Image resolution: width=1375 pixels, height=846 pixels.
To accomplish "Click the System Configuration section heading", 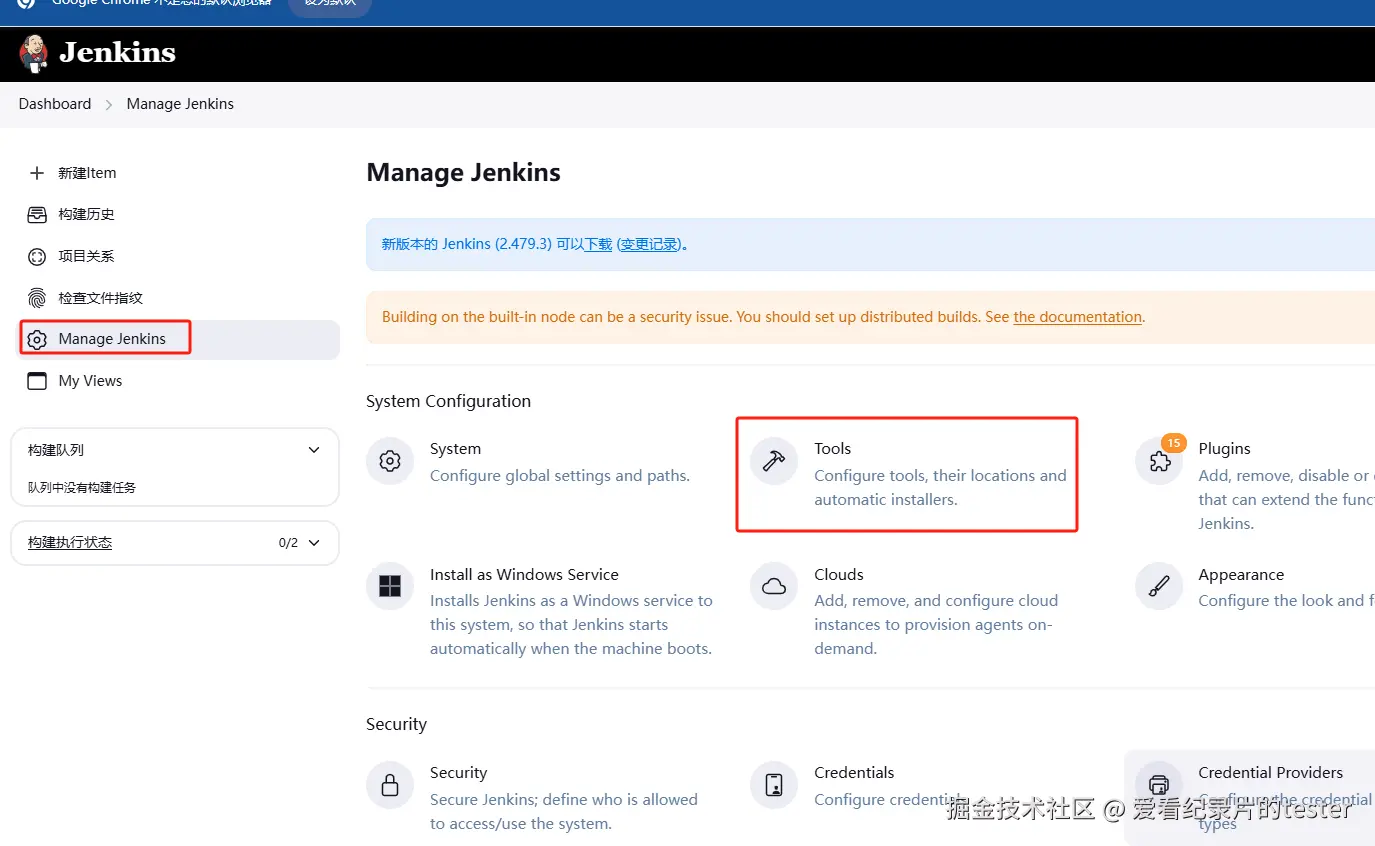I will [448, 401].
